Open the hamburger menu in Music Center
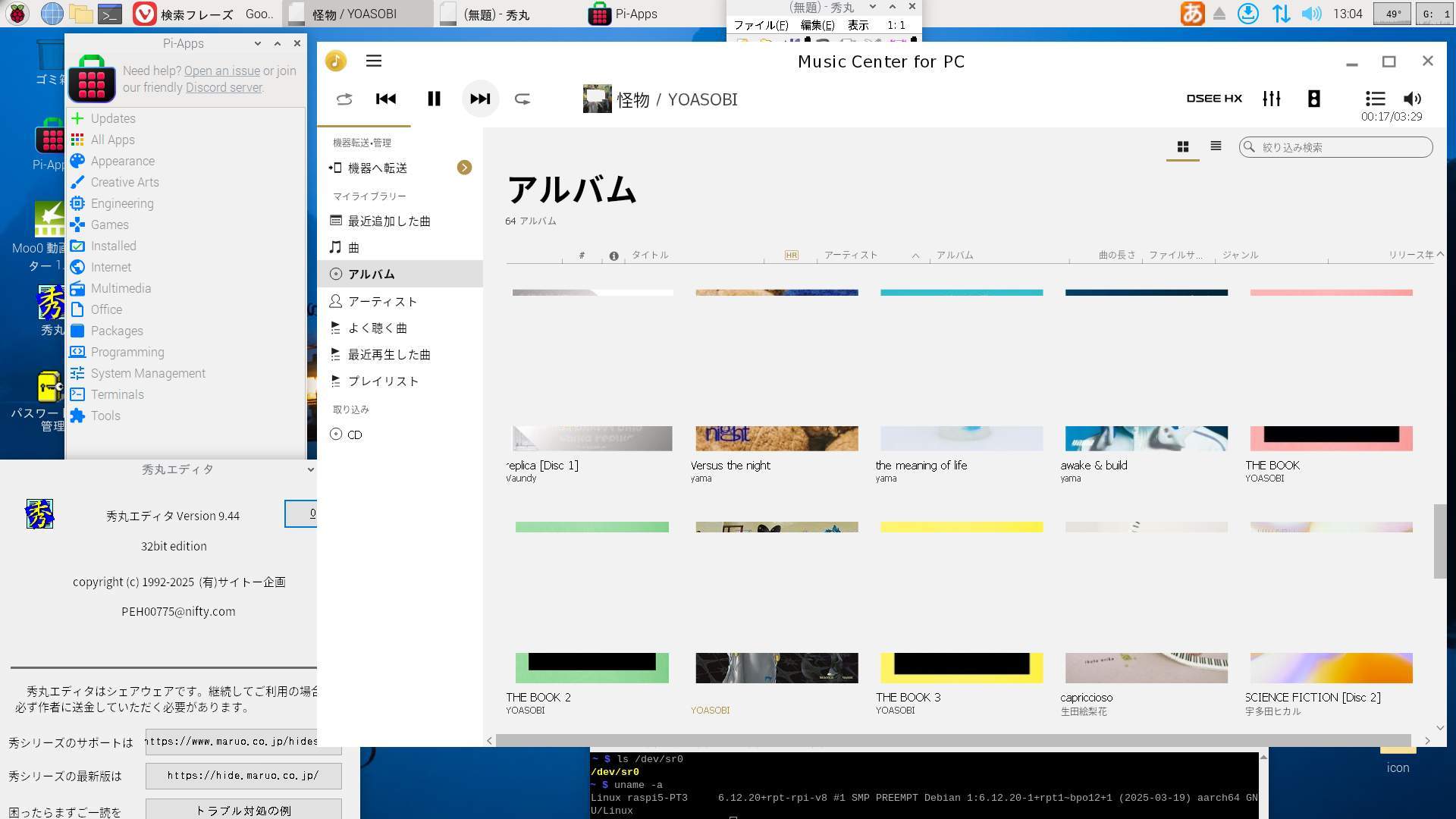This screenshot has height=819, width=1456. tap(374, 61)
